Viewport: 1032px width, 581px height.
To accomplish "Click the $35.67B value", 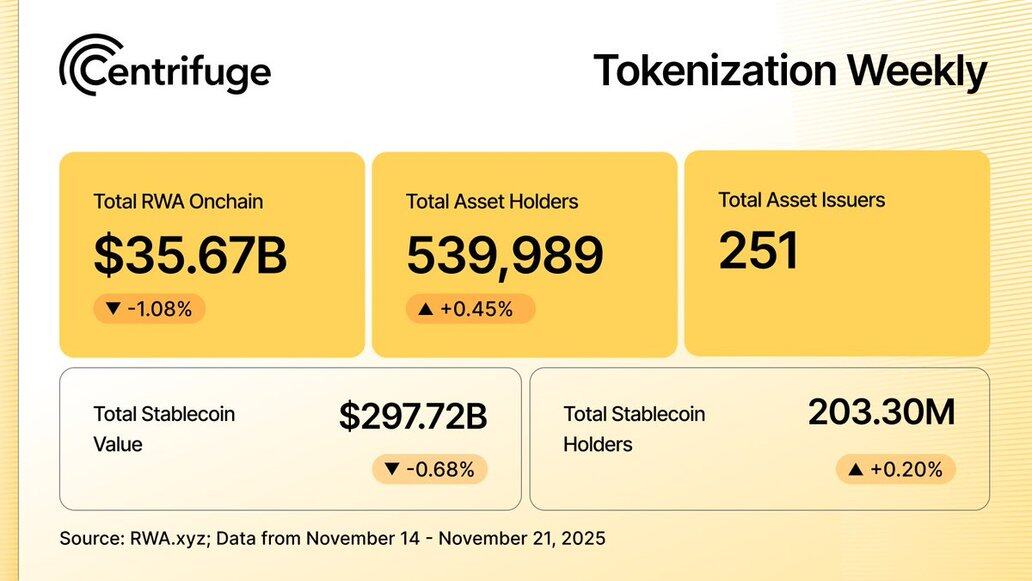I will click(190, 255).
